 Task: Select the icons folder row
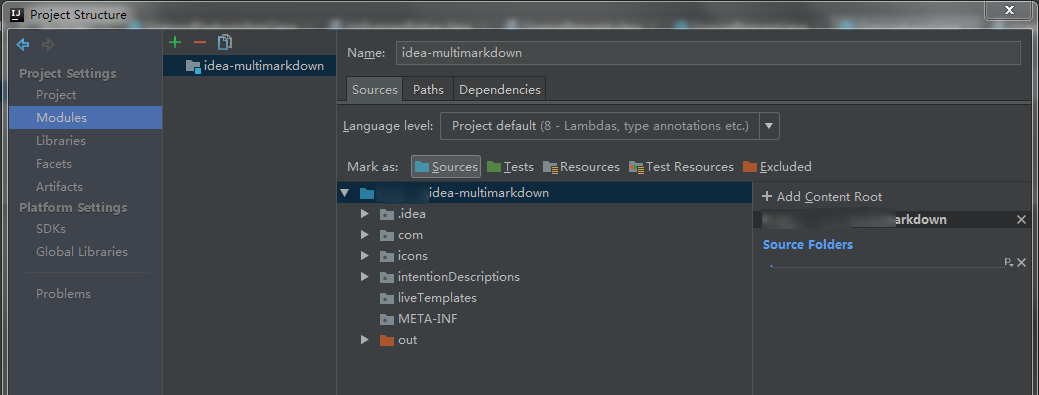(544, 256)
